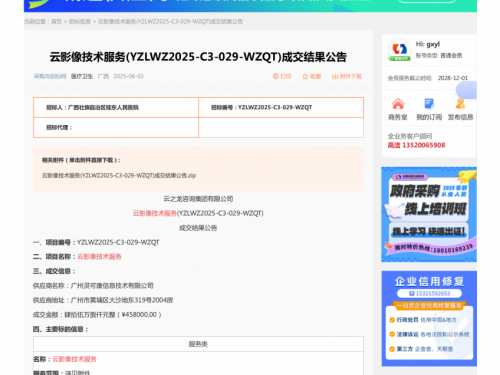Click 招标人：广西壮族自治区桂东人民医院 cell
The height and width of the screenshot is (375, 500).
click(x=116, y=107)
